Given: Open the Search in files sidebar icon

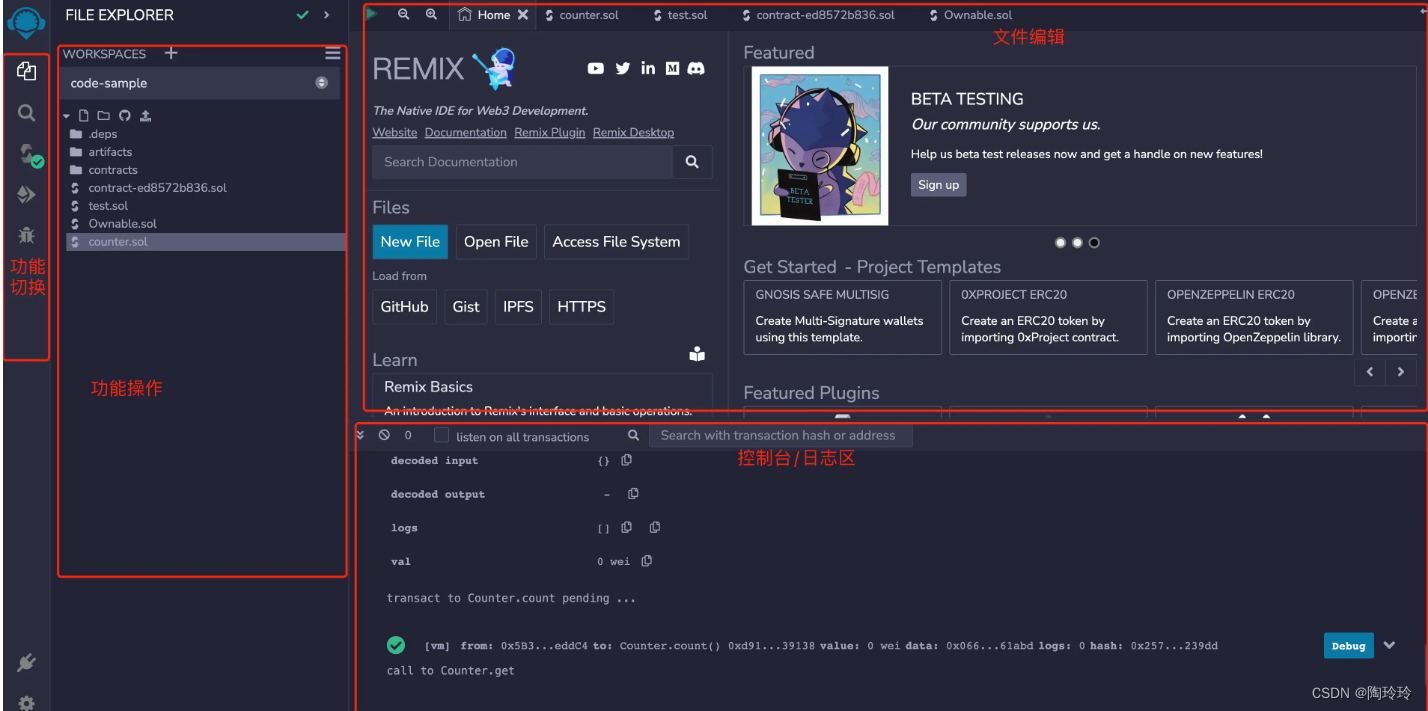Looking at the screenshot, I should point(27,113).
